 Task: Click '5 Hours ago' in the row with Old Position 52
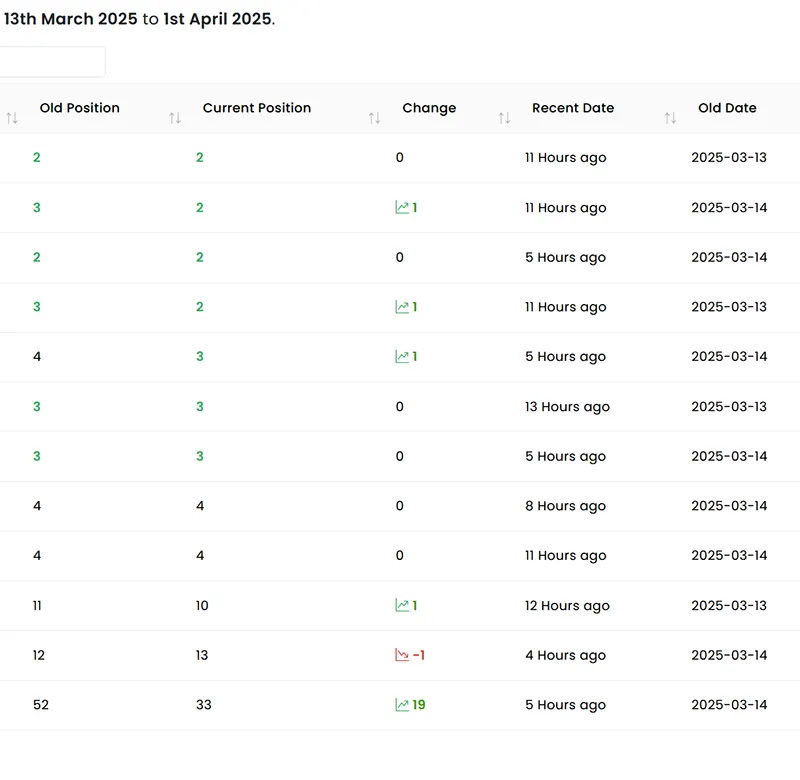point(565,705)
